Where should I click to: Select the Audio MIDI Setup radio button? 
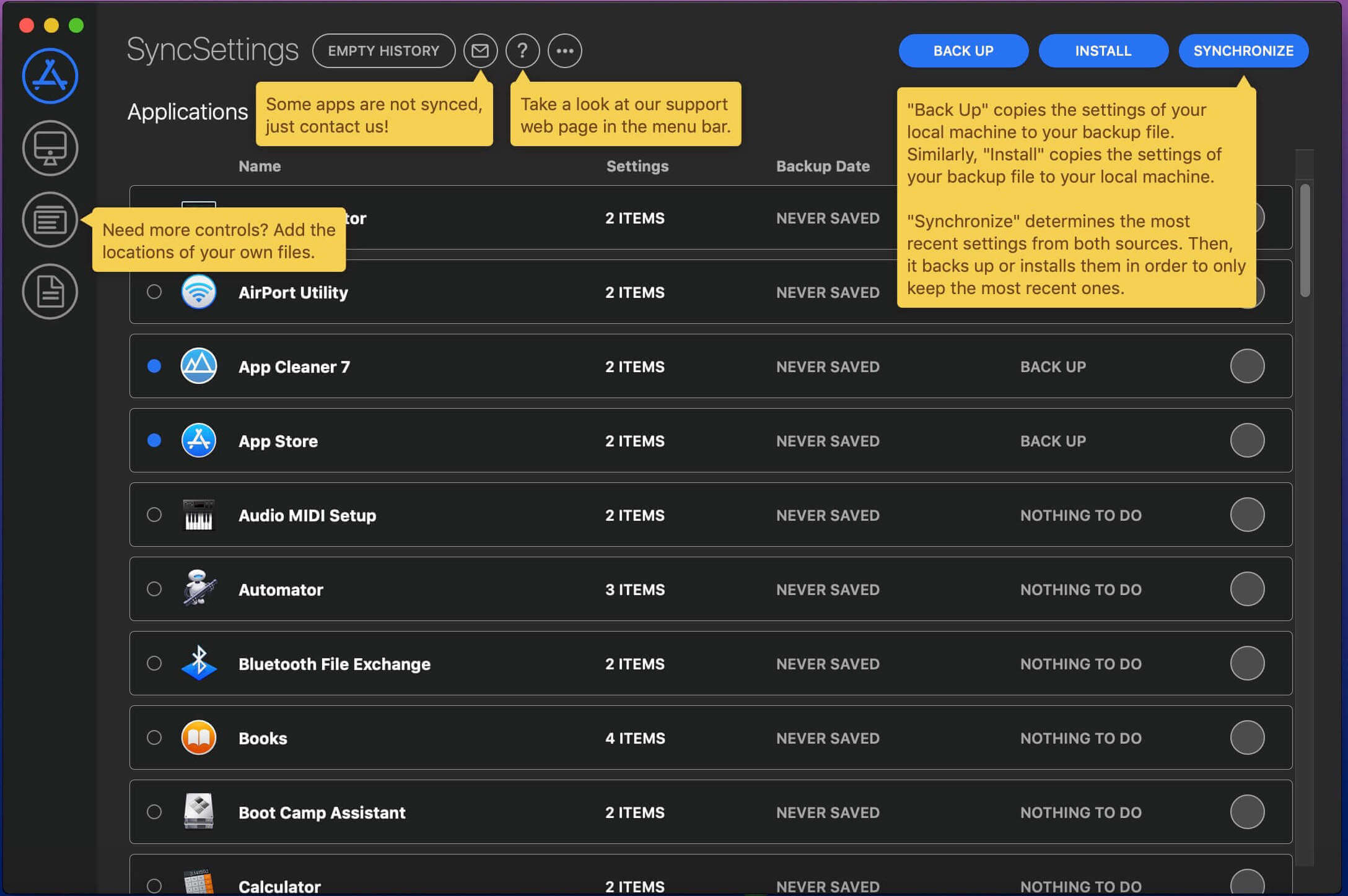(154, 515)
